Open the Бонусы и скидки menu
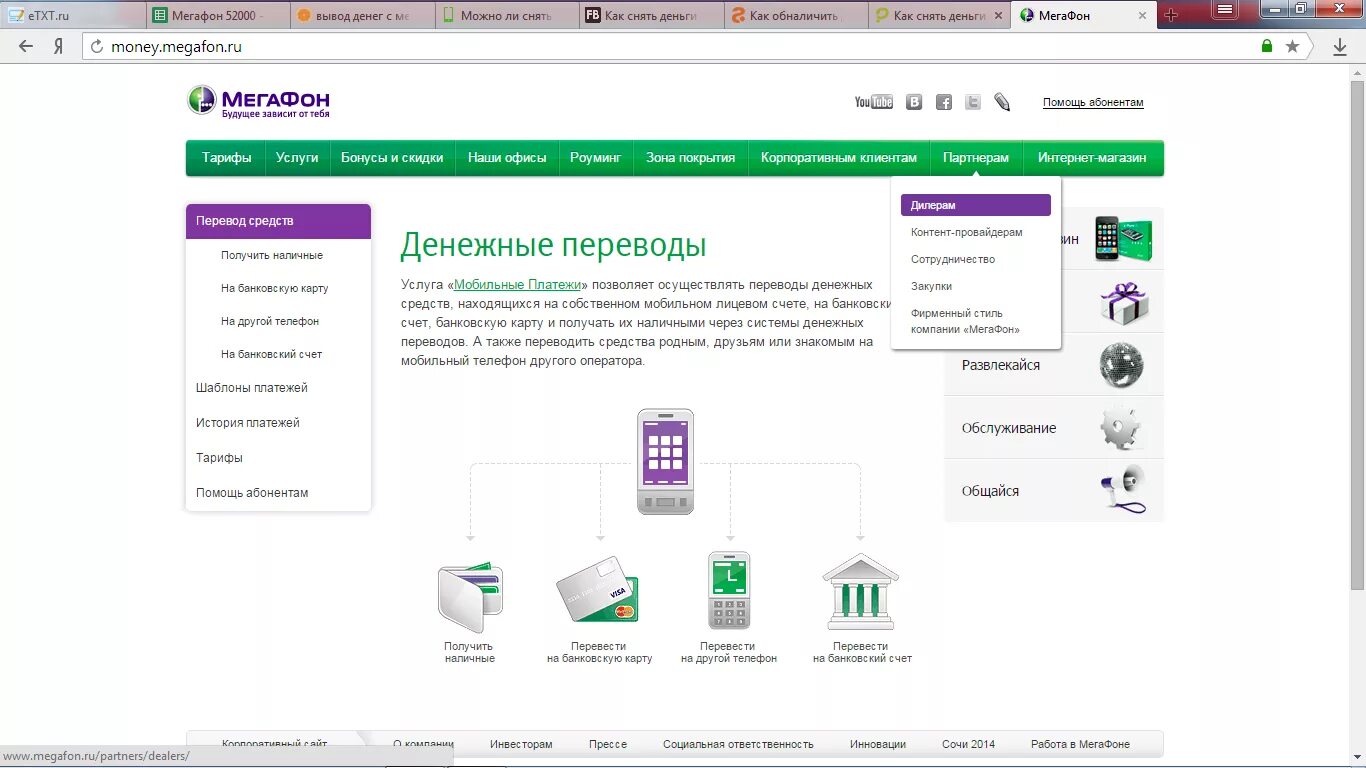 click(x=392, y=158)
